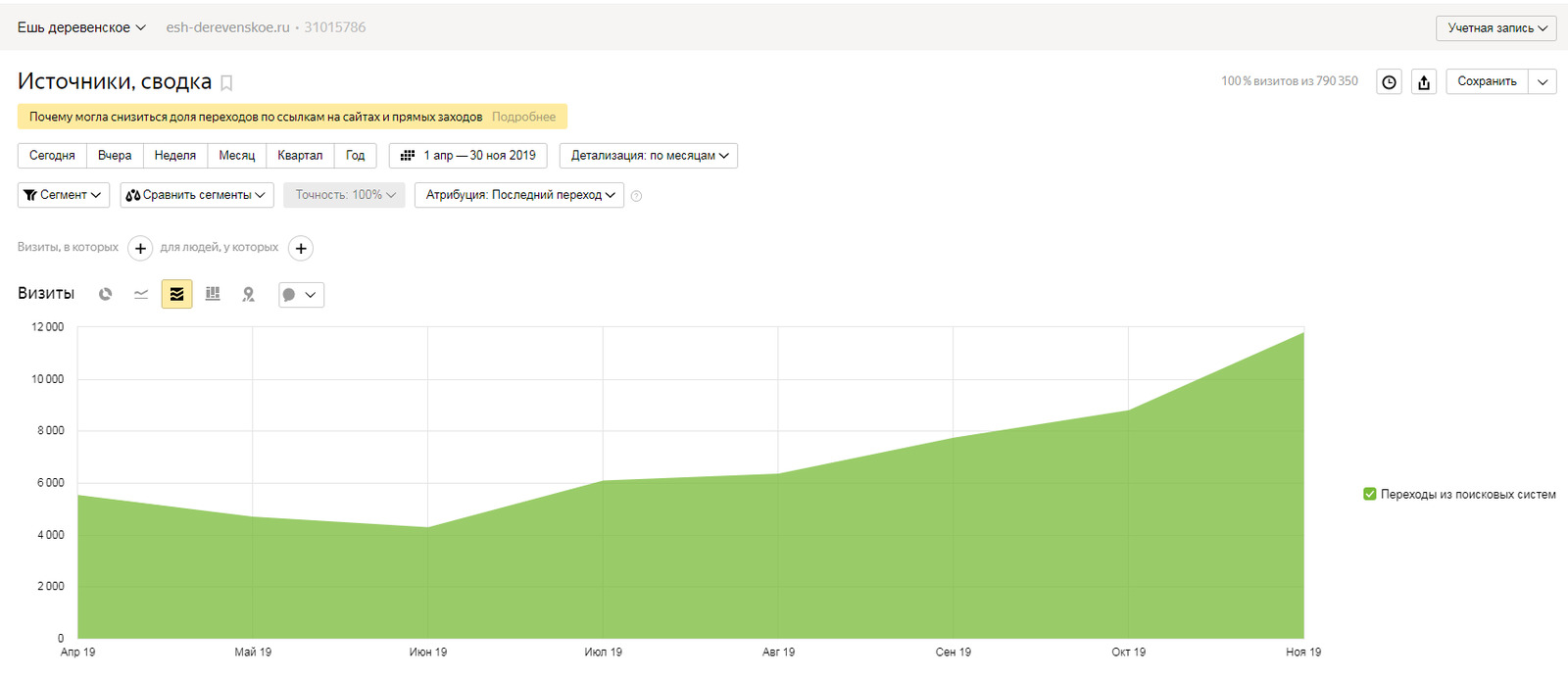Switch to the bar chart view

(213, 294)
